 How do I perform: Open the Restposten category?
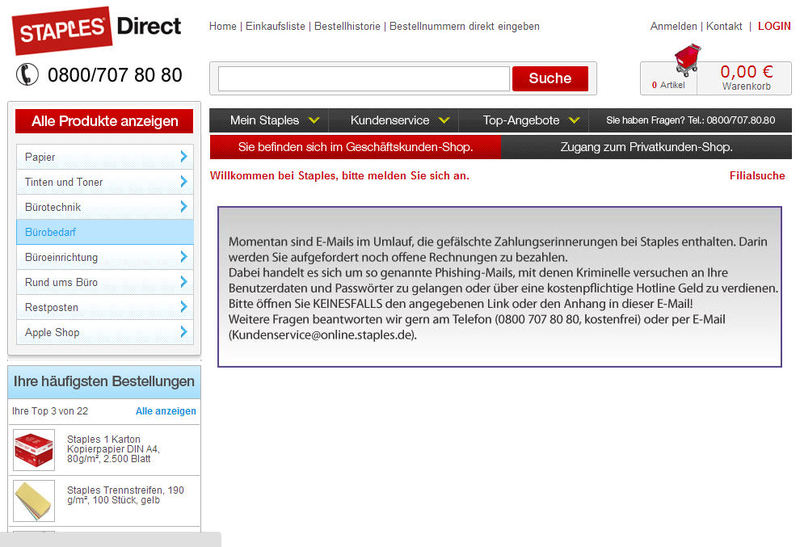105,307
